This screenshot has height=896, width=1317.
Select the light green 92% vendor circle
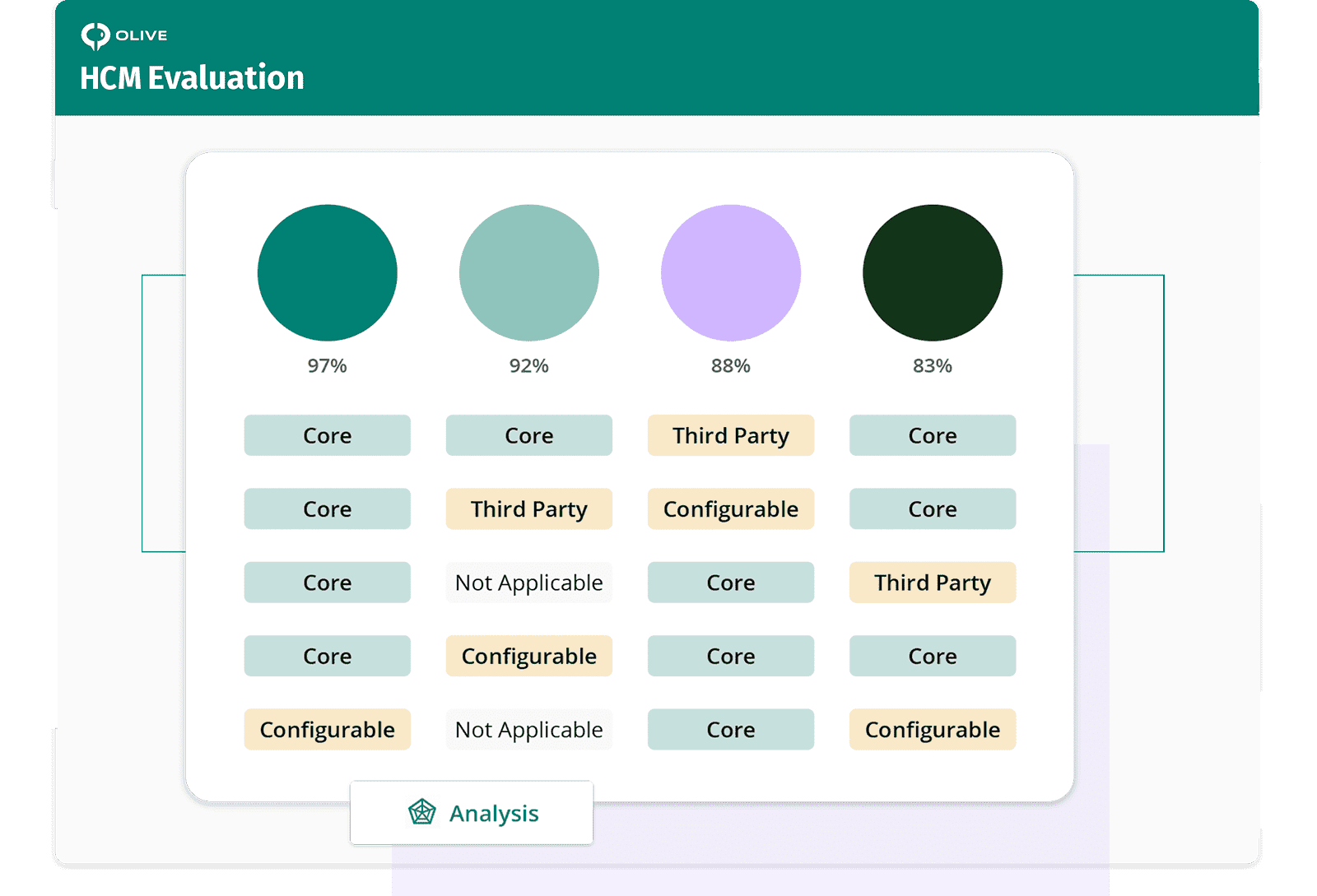click(x=528, y=272)
